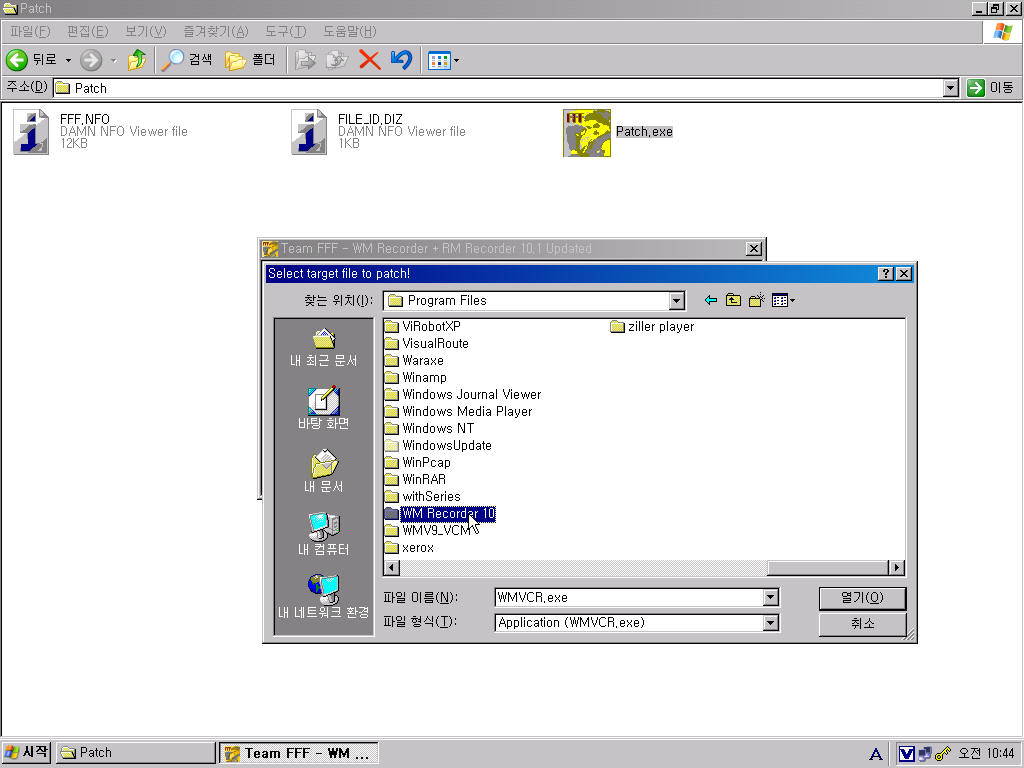Open the dialog view menu icon
The image size is (1024, 768).
coord(782,300)
